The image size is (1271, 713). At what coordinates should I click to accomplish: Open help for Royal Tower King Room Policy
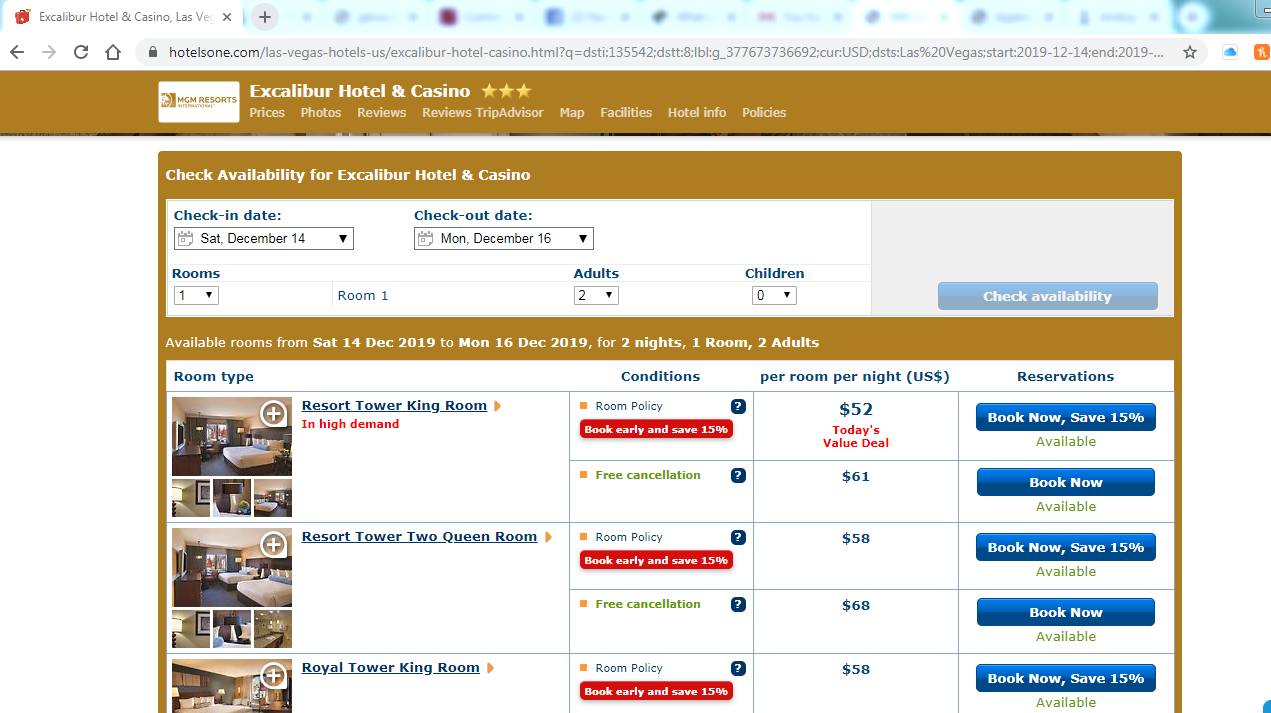point(738,668)
